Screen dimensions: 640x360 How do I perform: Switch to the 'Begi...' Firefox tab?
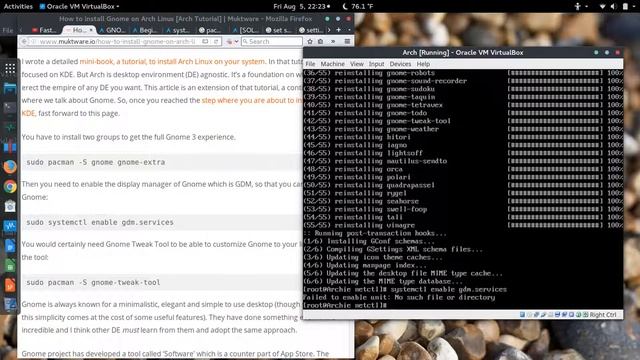(145, 30)
